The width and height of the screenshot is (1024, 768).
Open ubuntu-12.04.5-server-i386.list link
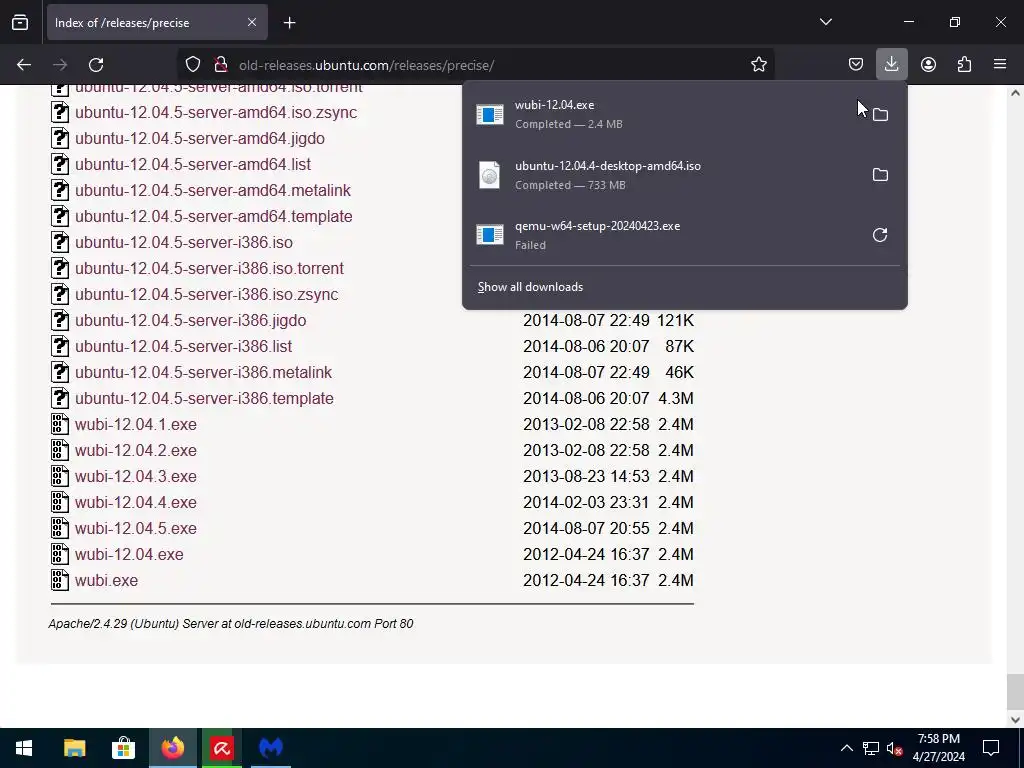click(184, 347)
